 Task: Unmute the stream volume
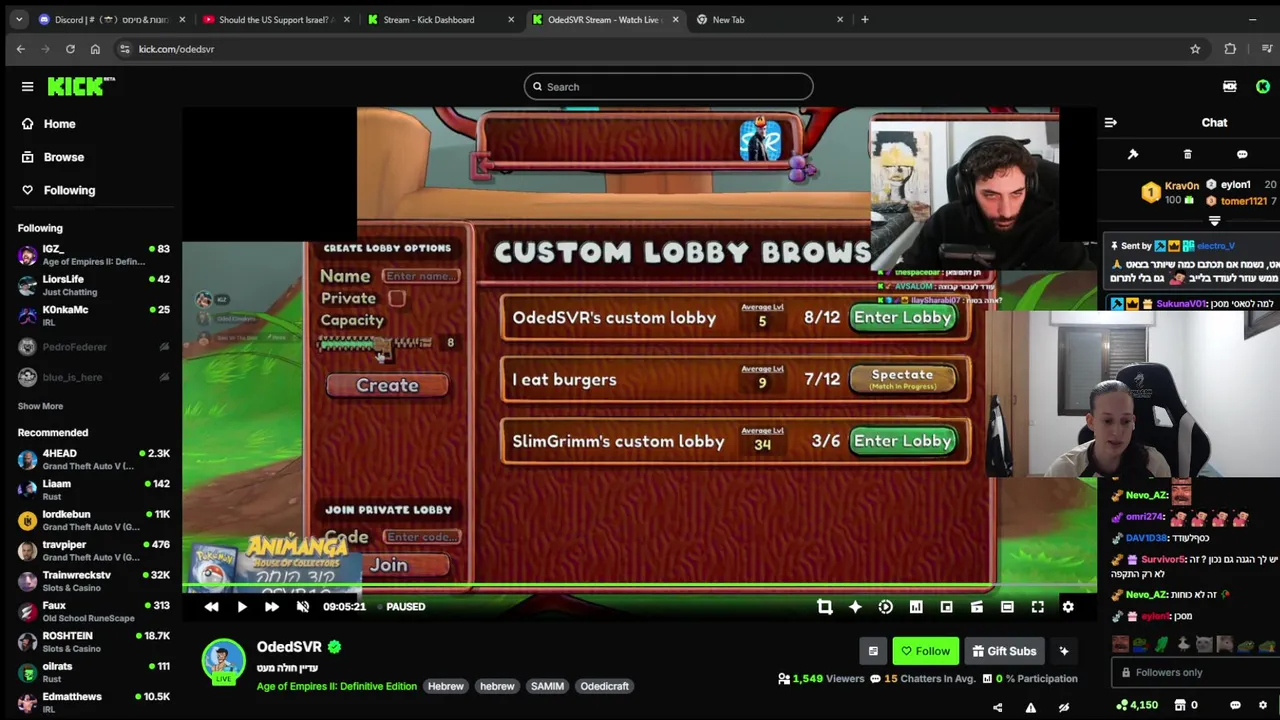pyautogui.click(x=303, y=607)
